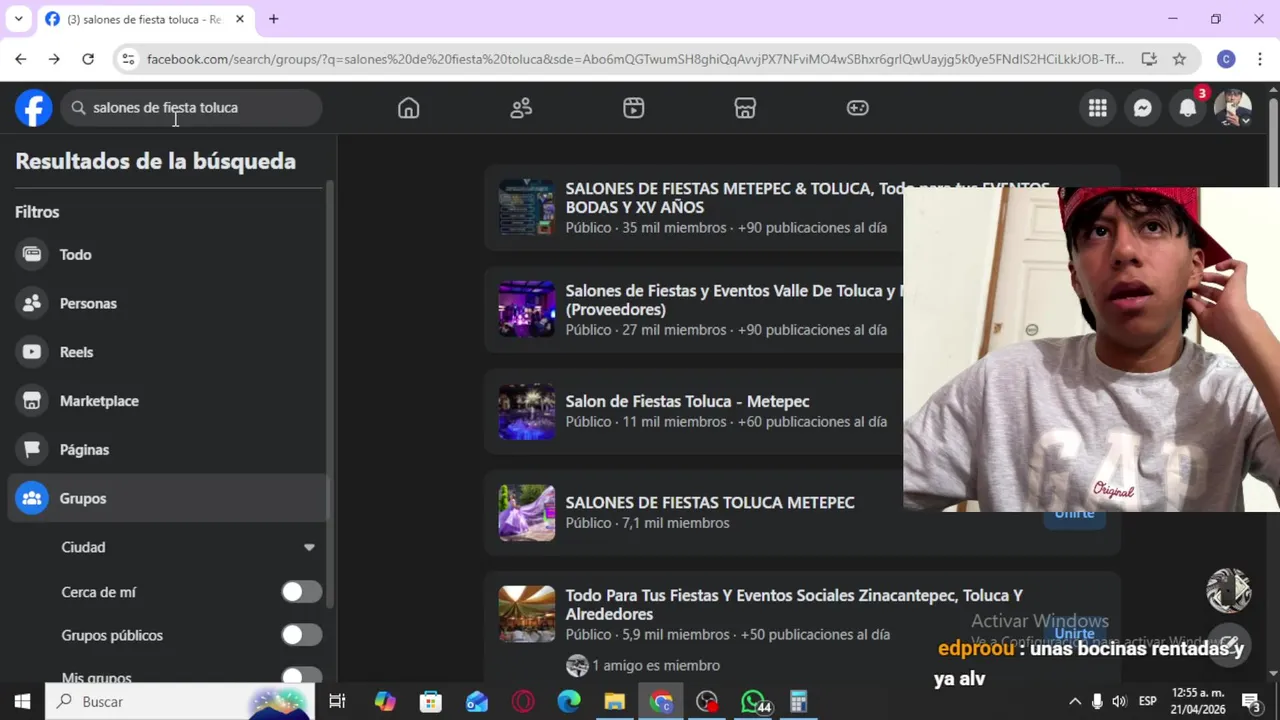Open WhatsApp from taskbar
Image resolution: width=1280 pixels, height=720 pixels.
pyautogui.click(x=754, y=701)
